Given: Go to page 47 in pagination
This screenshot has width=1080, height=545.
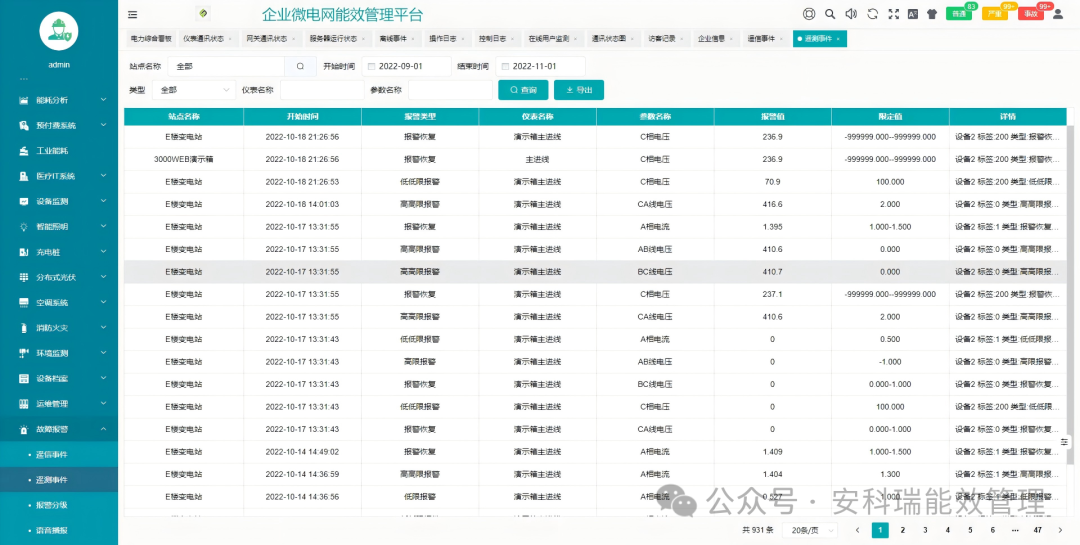Looking at the screenshot, I should 1037,530.
